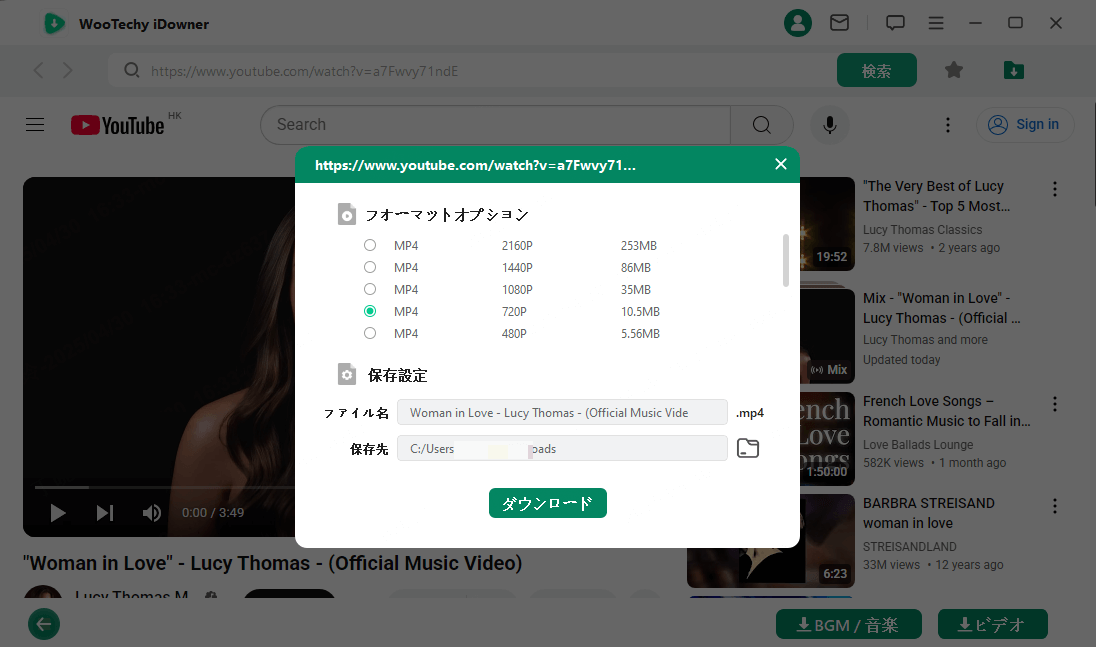This screenshot has height=647, width=1096.
Task: Open the downloads folder icon in toolbar
Action: (1014, 70)
